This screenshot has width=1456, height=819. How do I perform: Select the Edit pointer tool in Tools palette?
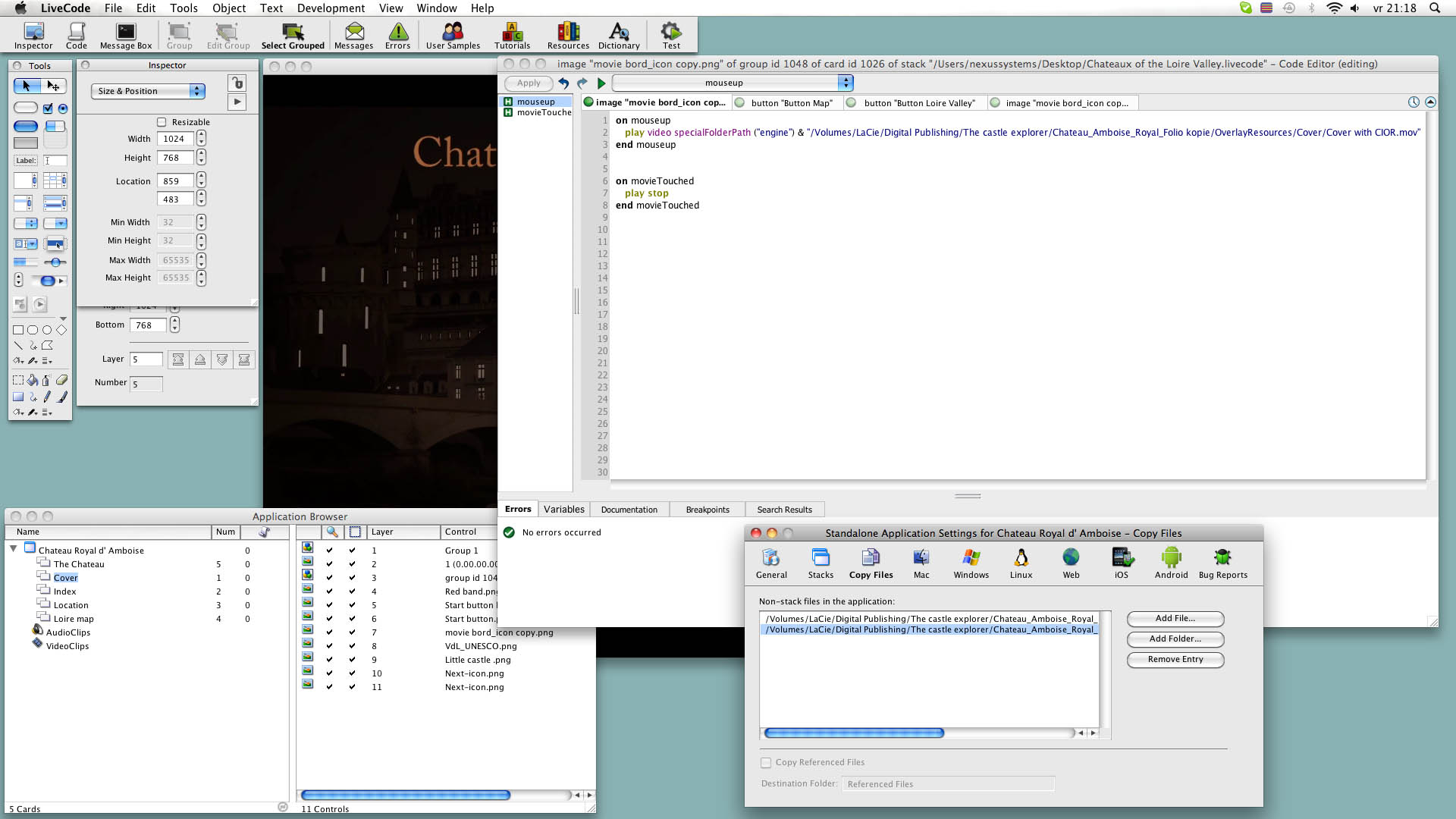coord(53,86)
